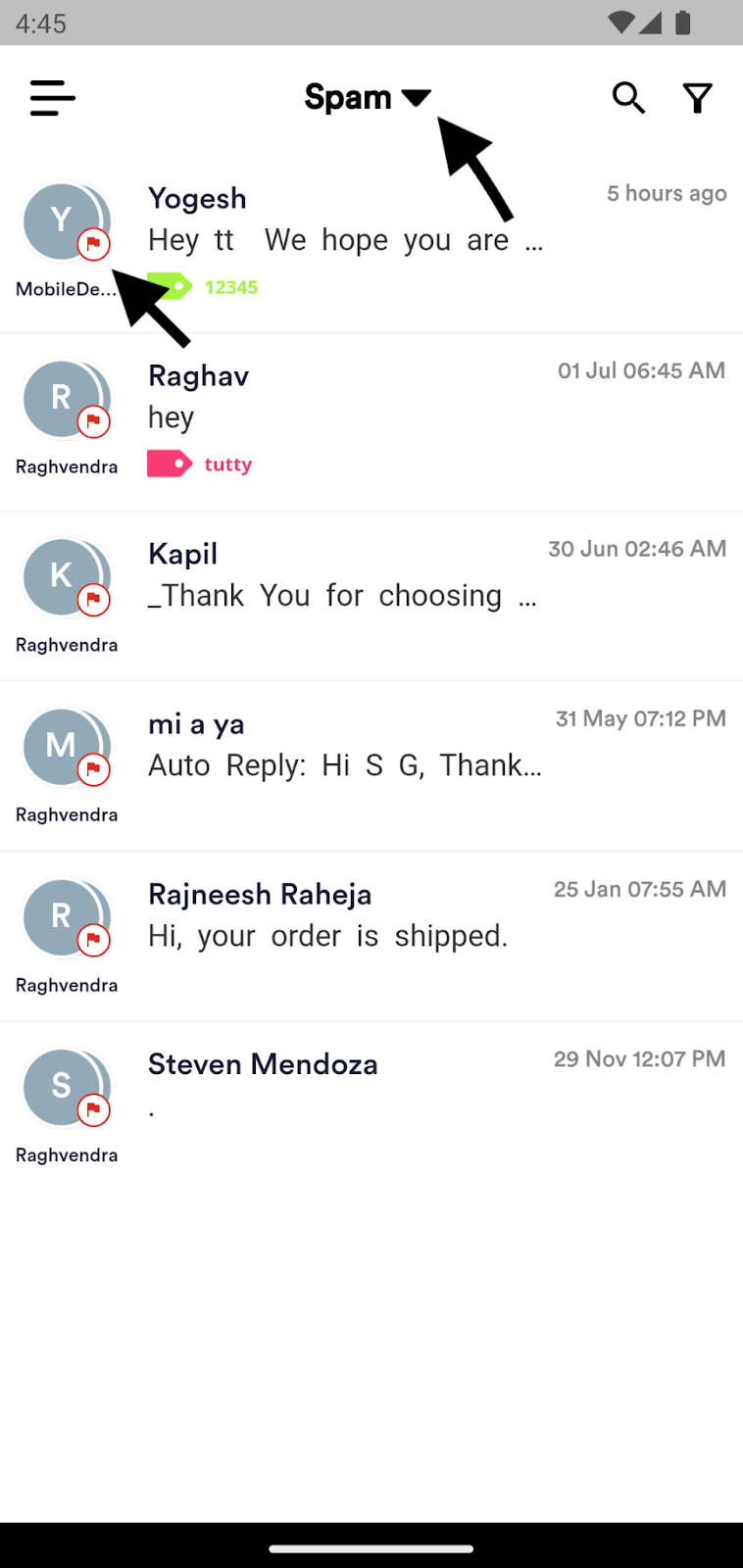Expand the Spam folder dropdown arrow
Viewport: 743px width, 1568px height.
[417, 97]
